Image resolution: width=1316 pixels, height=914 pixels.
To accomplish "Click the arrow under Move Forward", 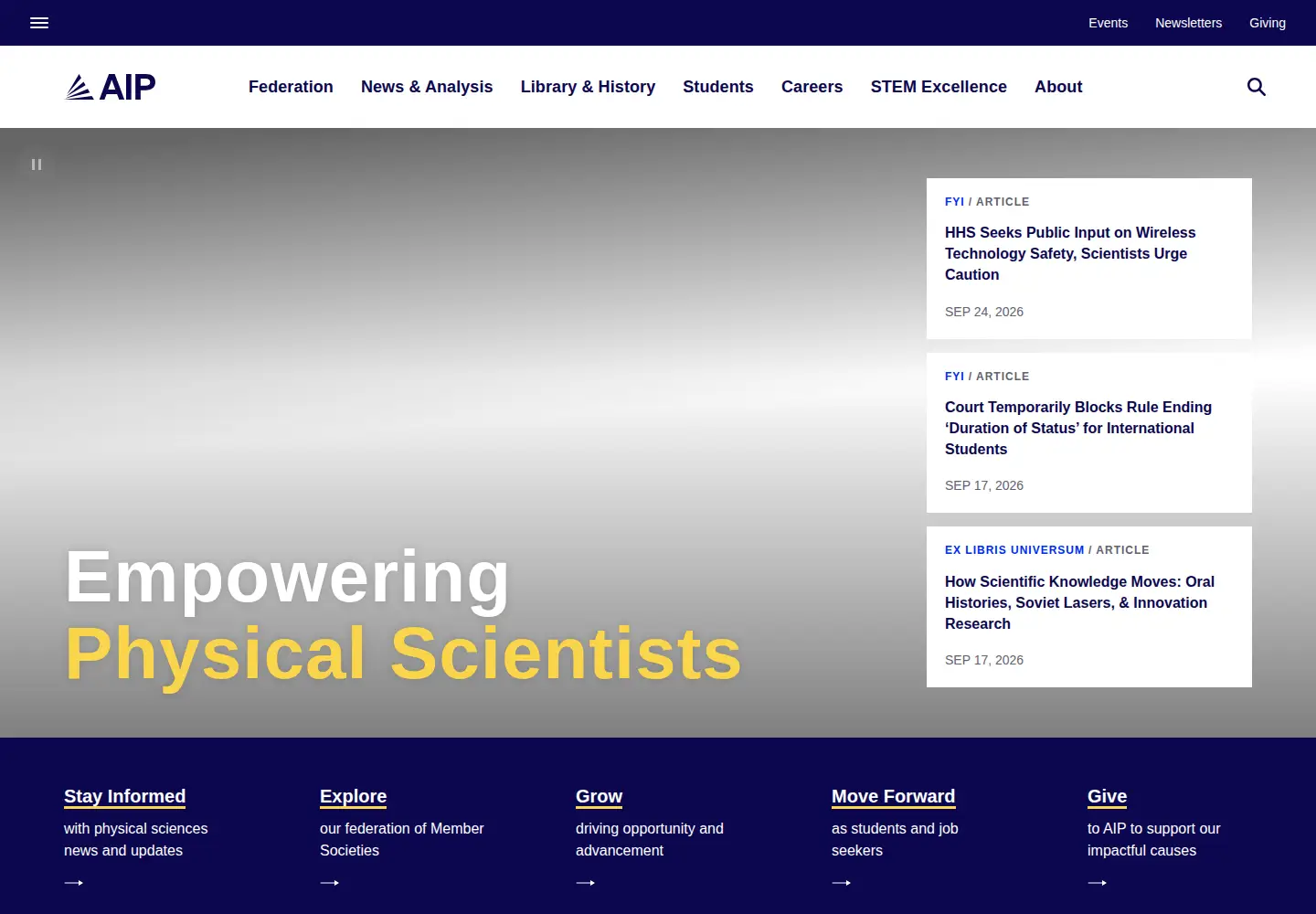I will click(842, 883).
